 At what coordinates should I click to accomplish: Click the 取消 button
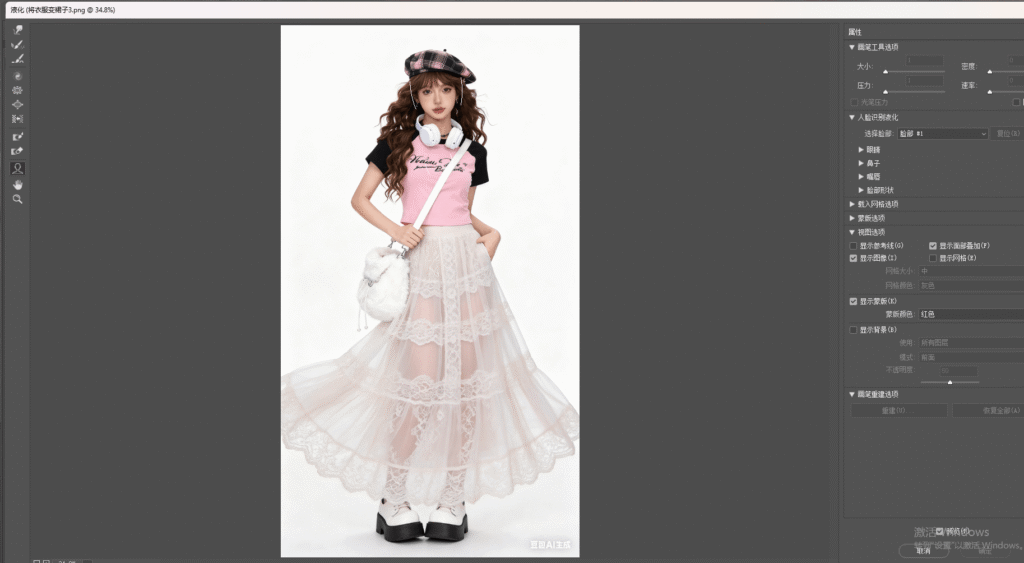[x=923, y=550]
